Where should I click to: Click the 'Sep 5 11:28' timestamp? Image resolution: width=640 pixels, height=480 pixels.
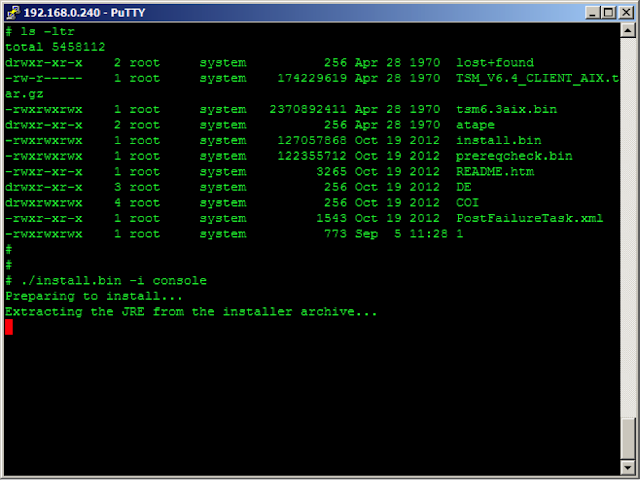(x=401, y=234)
